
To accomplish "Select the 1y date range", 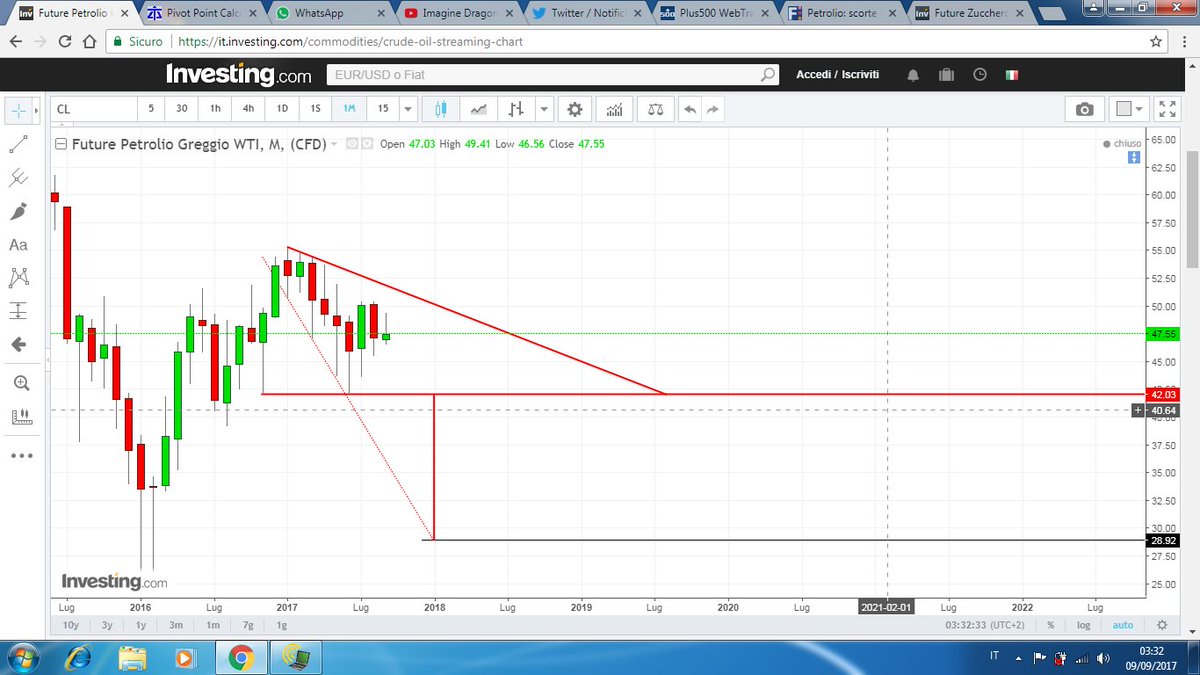I will tap(141, 624).
